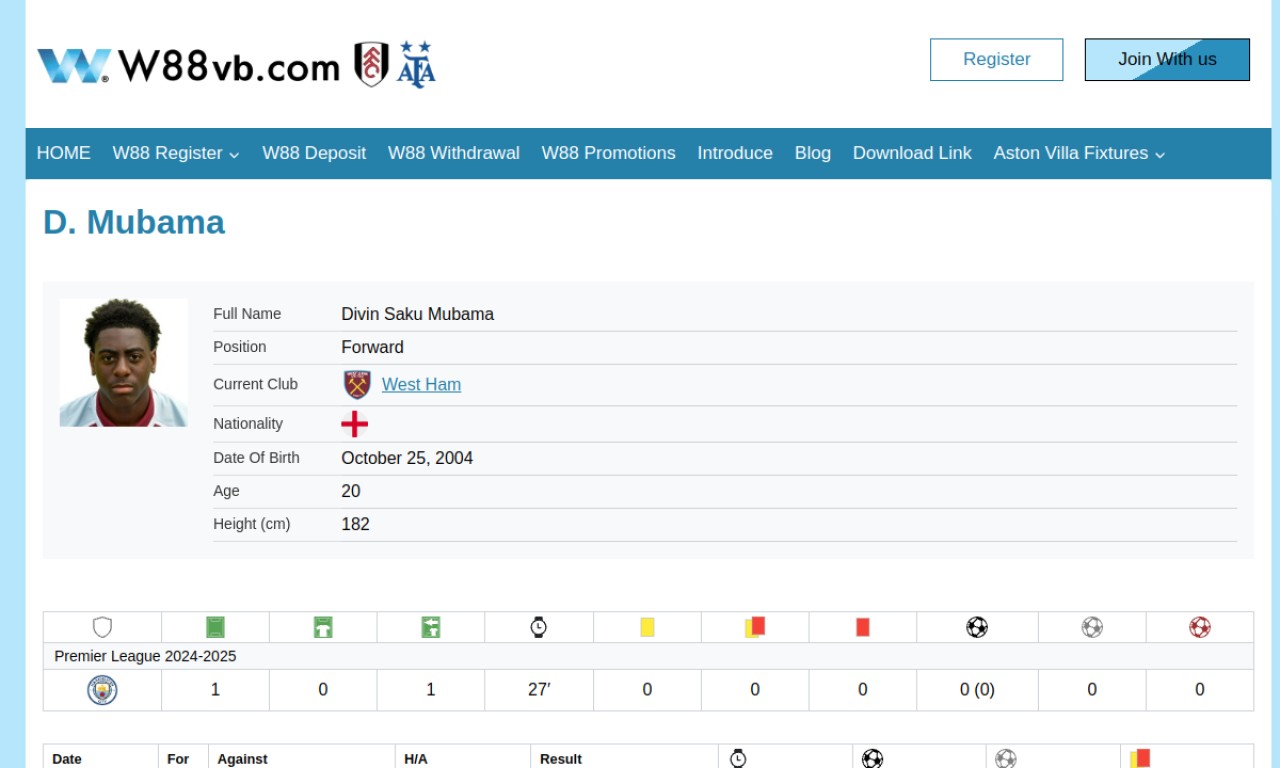Click the Premier League 2024-2025 row label
The width and height of the screenshot is (1280, 768).
click(145, 656)
